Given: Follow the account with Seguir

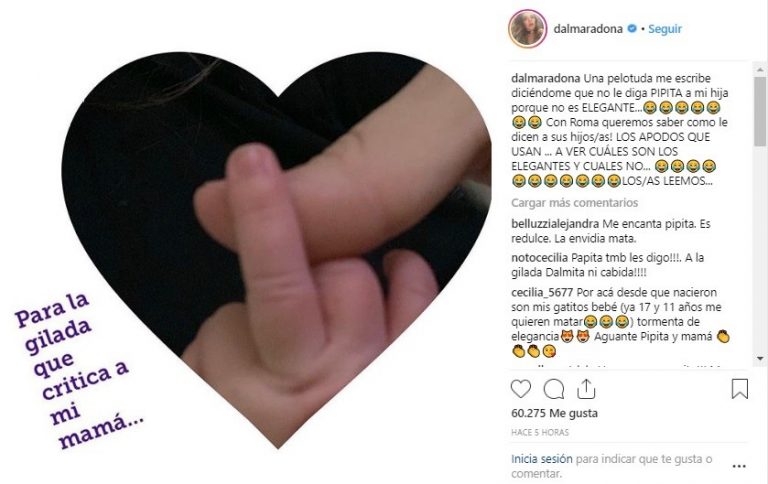Looking at the screenshot, I should click(665, 29).
